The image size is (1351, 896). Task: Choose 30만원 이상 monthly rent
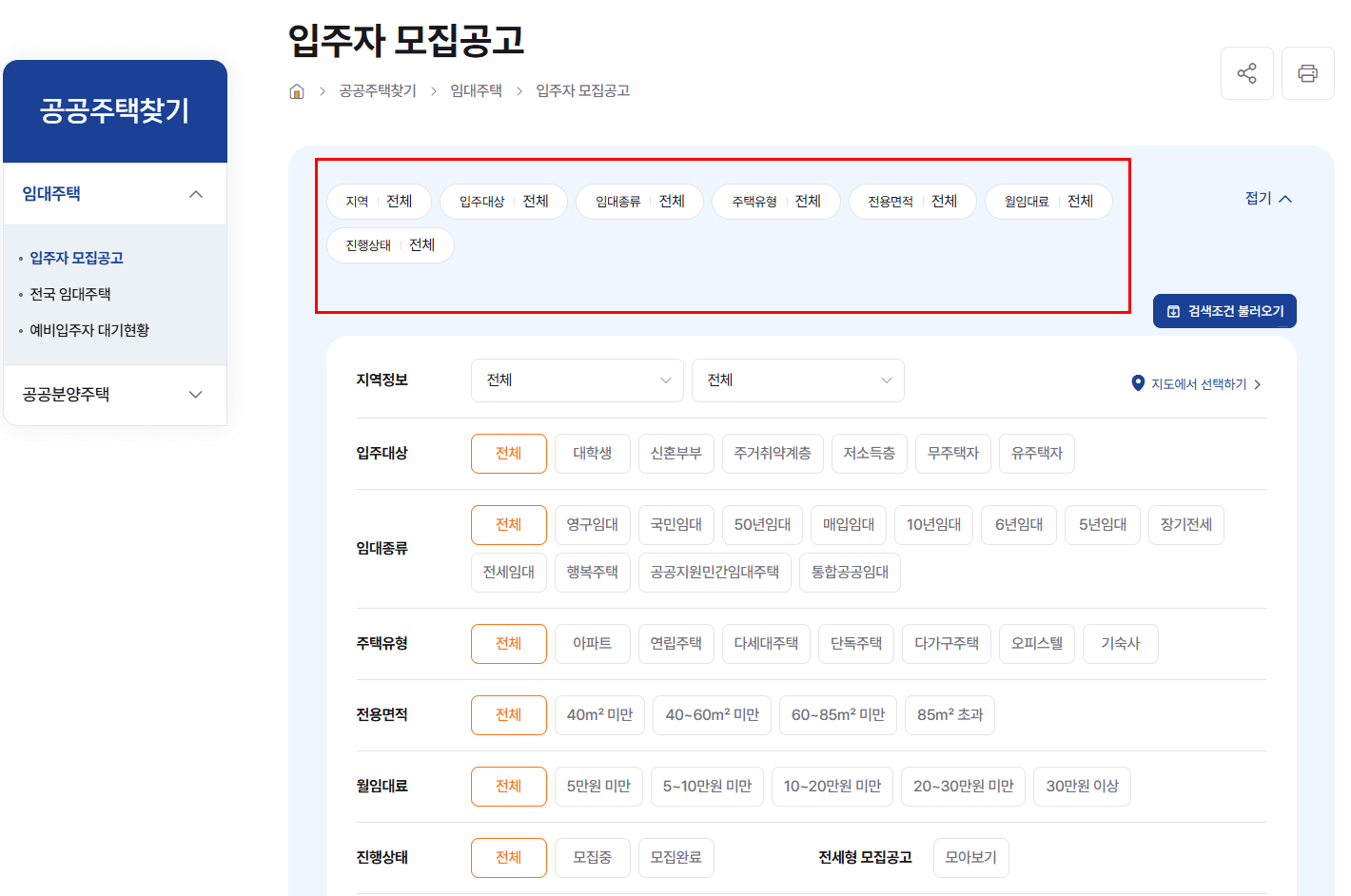tap(1082, 787)
